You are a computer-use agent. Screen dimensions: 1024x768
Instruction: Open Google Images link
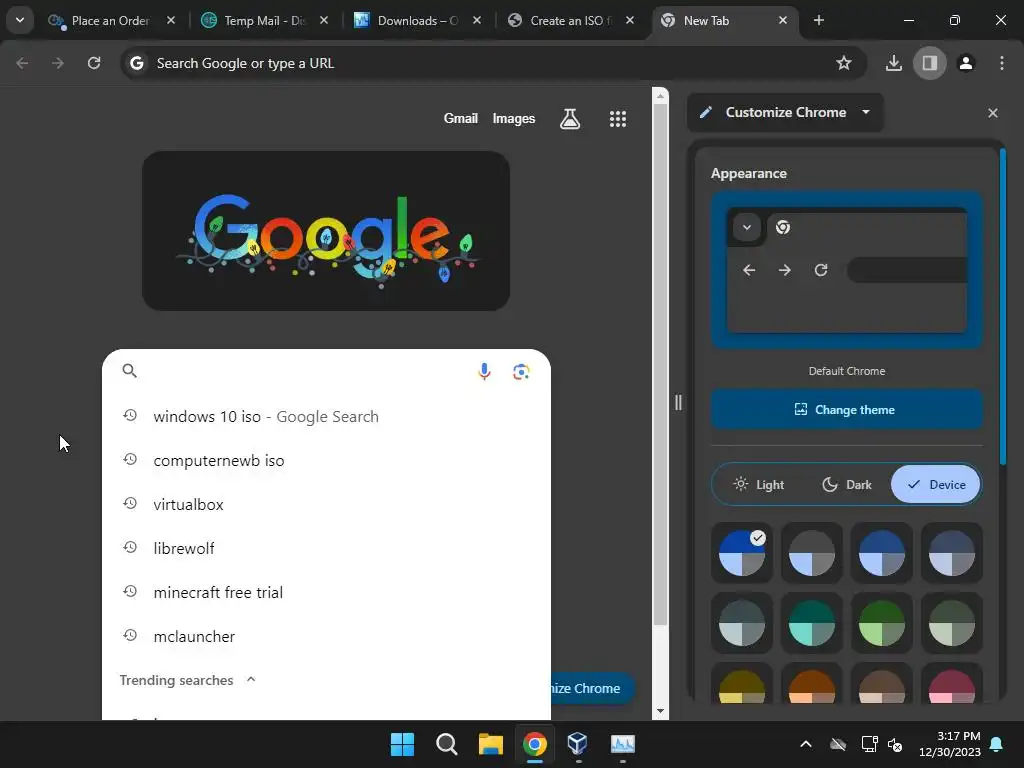pyautogui.click(x=513, y=119)
